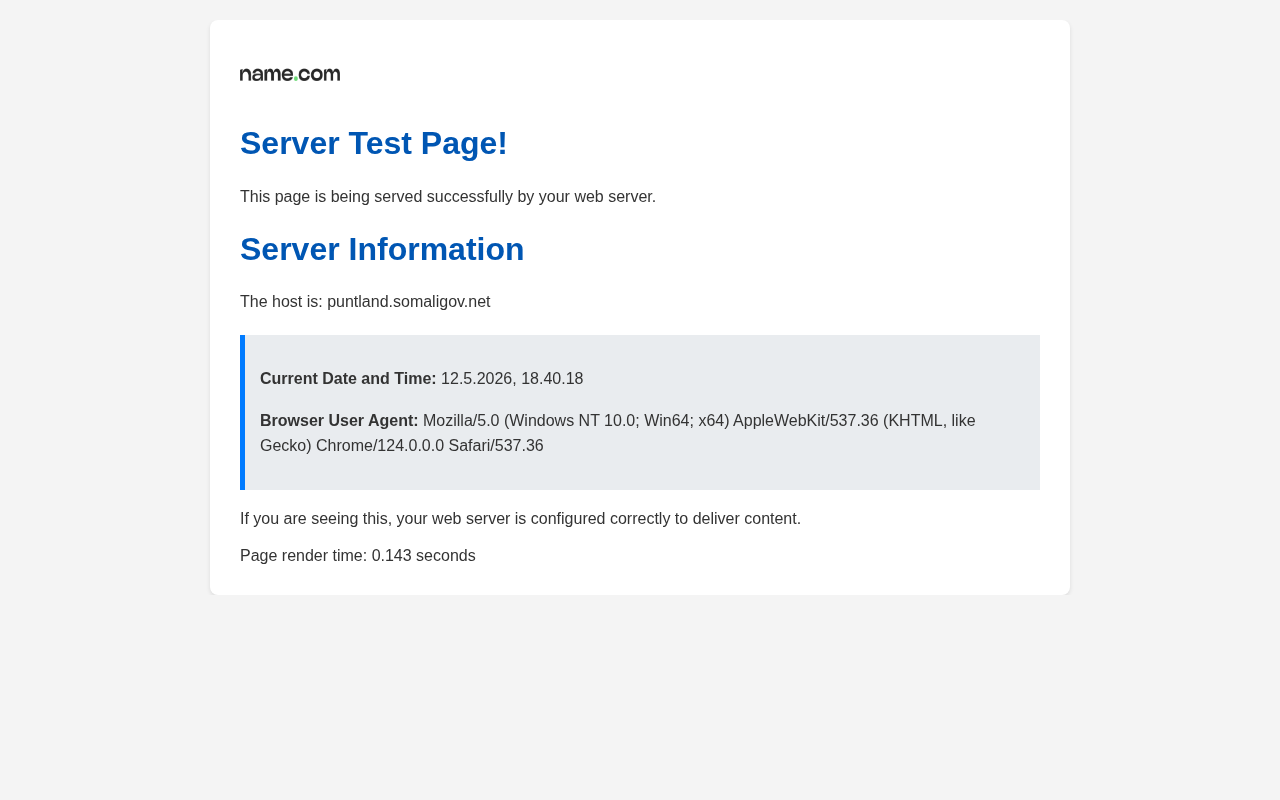Select the served successfully paragraph text

pyautogui.click(x=448, y=196)
